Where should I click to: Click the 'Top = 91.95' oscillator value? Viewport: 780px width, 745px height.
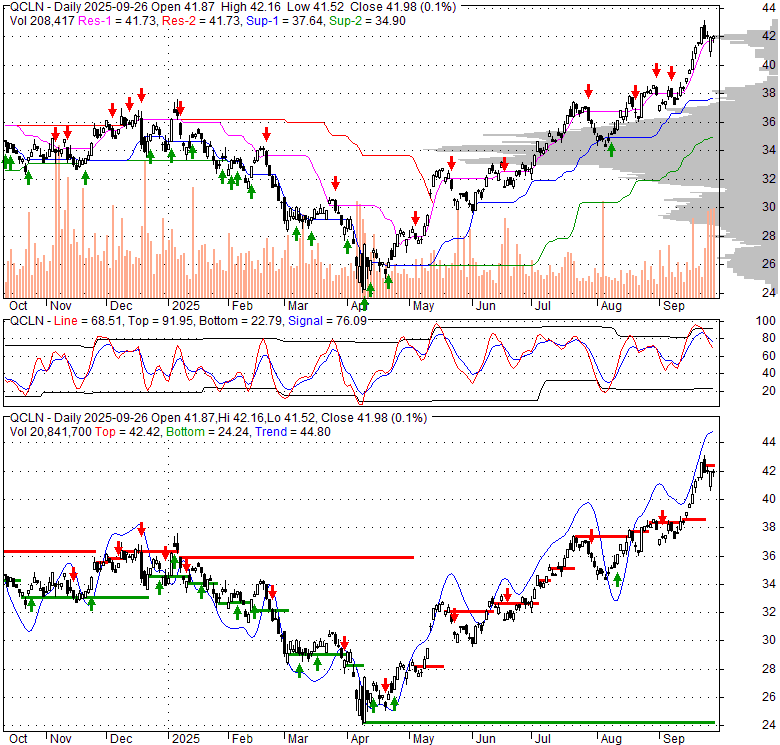[161, 321]
